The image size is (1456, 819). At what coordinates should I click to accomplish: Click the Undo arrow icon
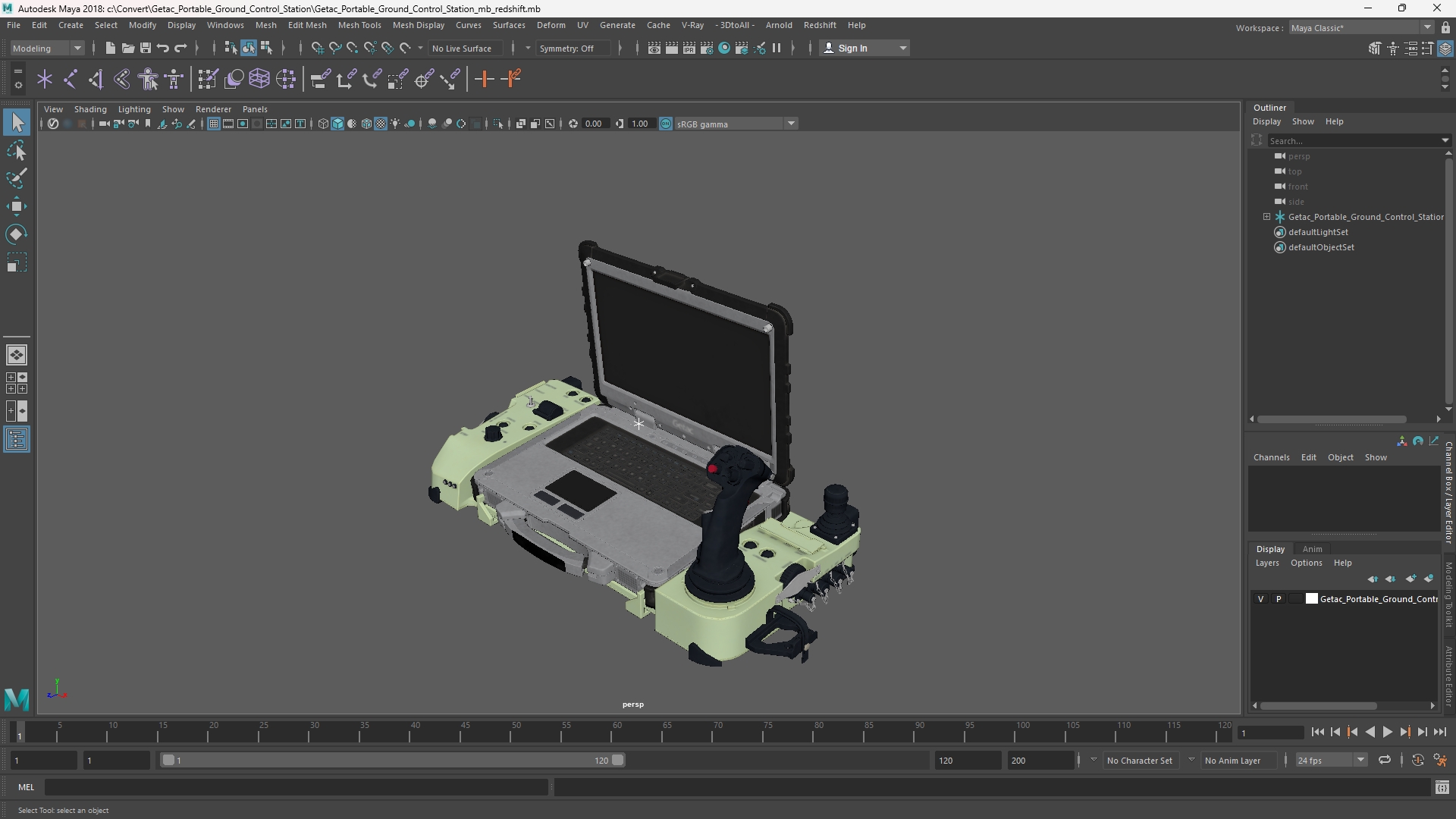162,48
